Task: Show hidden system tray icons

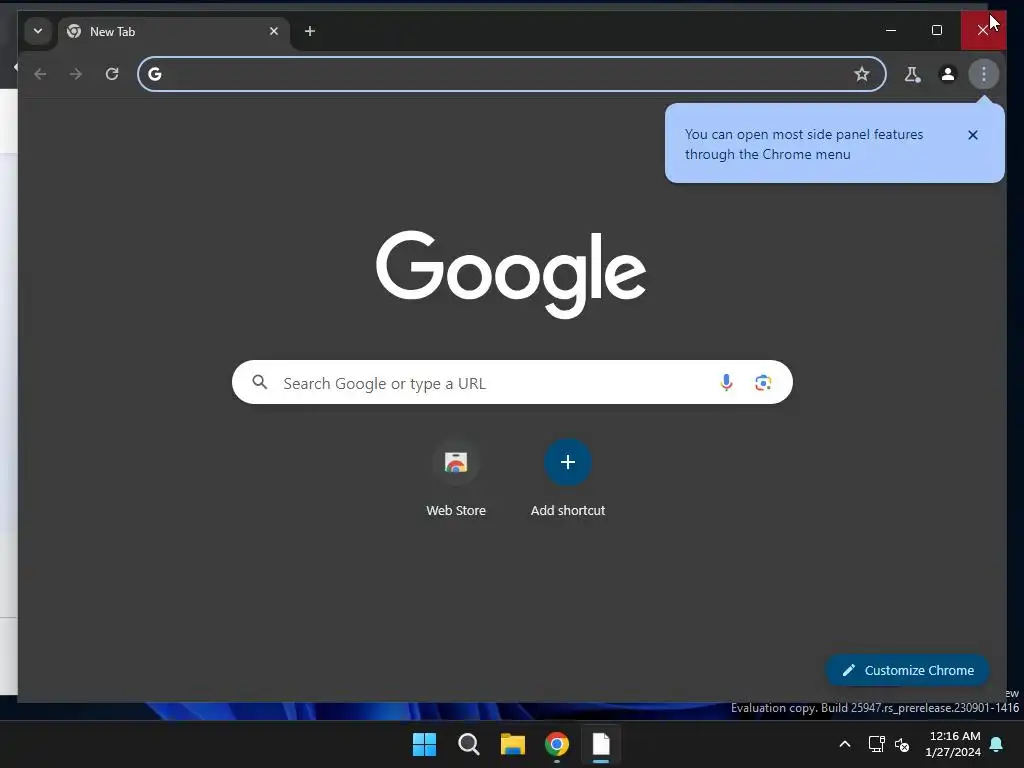Action: (844, 744)
